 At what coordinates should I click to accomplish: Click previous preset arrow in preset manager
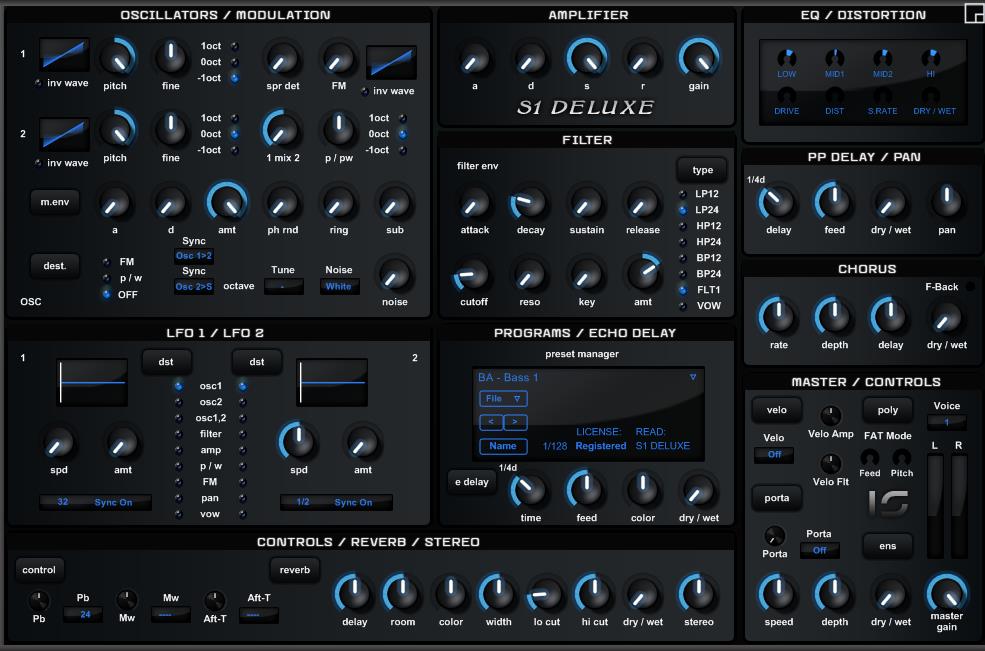click(491, 422)
